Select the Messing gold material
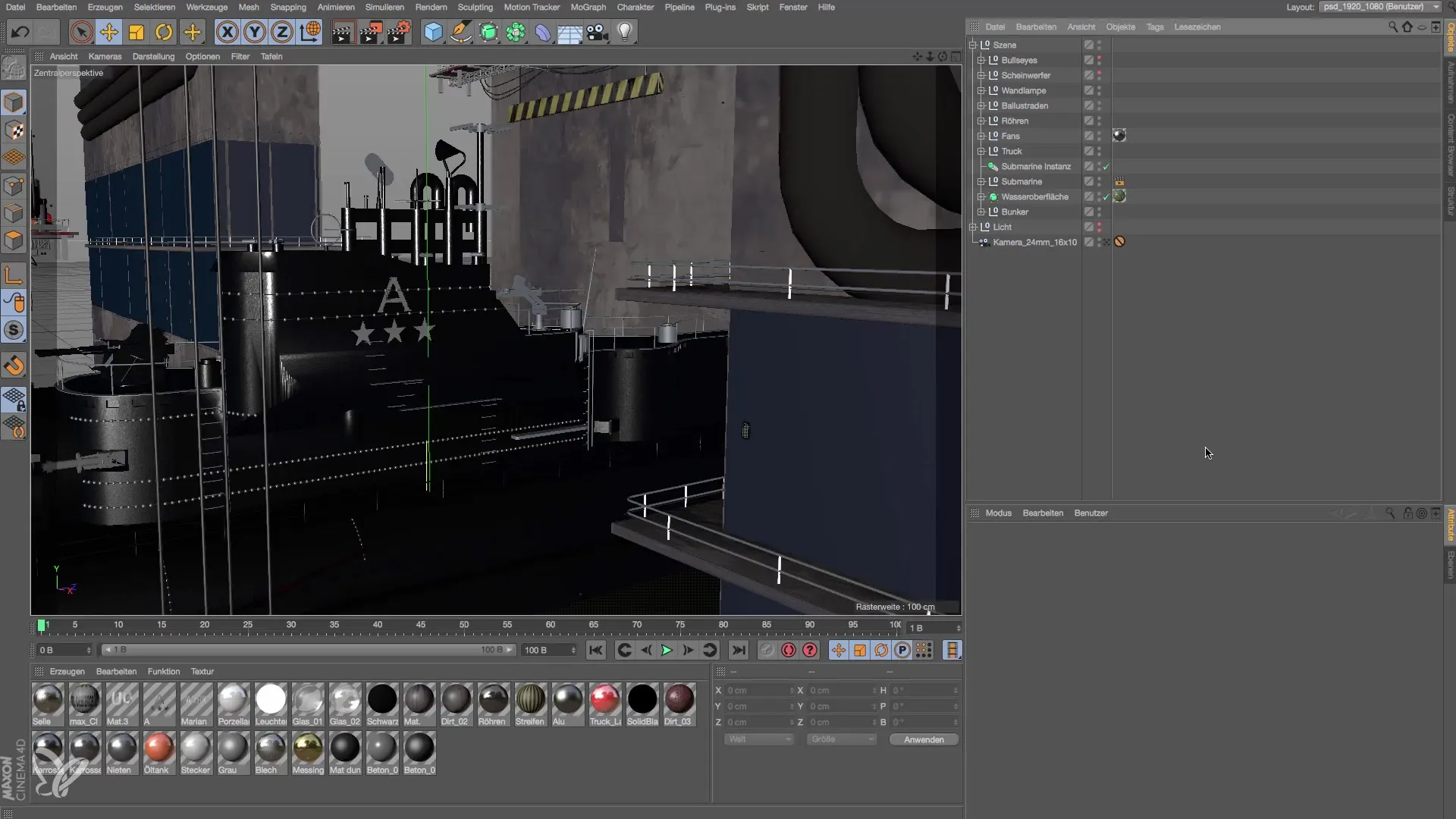1456x819 pixels. coord(308,753)
